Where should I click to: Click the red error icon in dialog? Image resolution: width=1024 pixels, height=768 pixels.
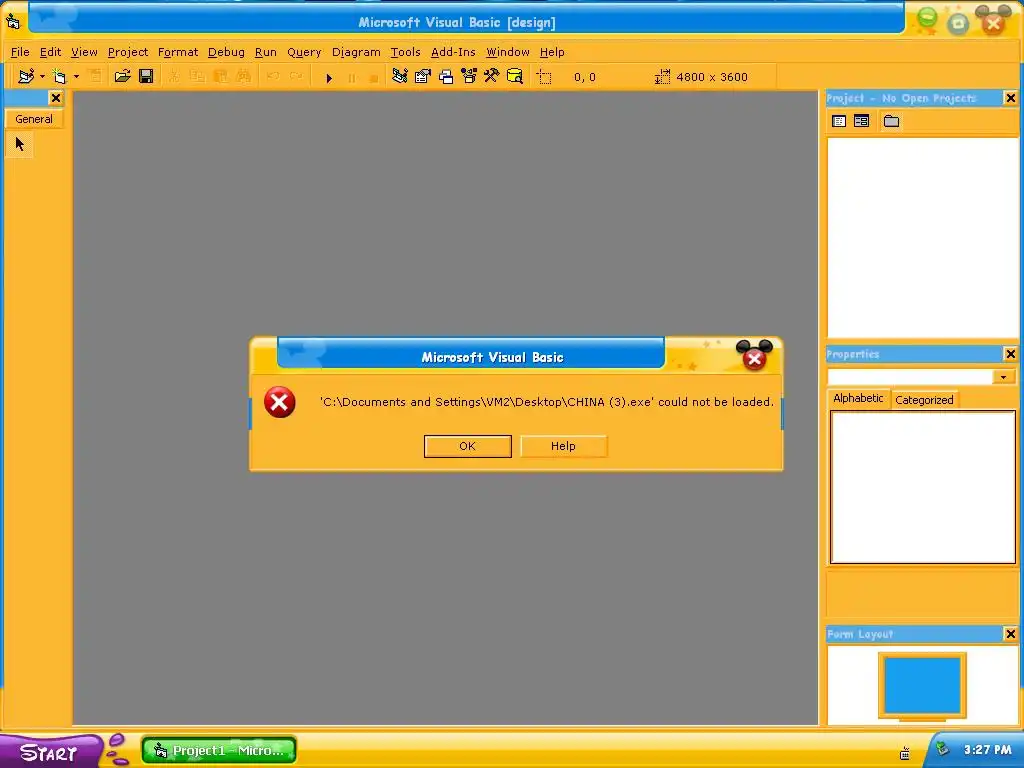point(280,402)
